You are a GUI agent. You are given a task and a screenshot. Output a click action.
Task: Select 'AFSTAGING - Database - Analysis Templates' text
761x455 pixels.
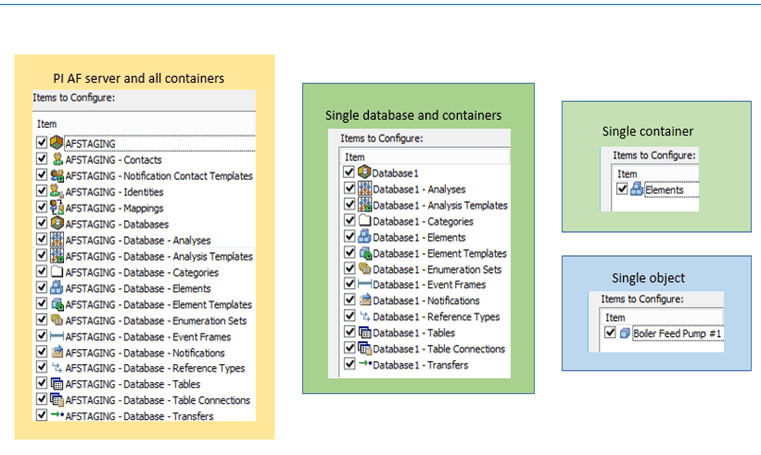pyautogui.click(x=159, y=256)
